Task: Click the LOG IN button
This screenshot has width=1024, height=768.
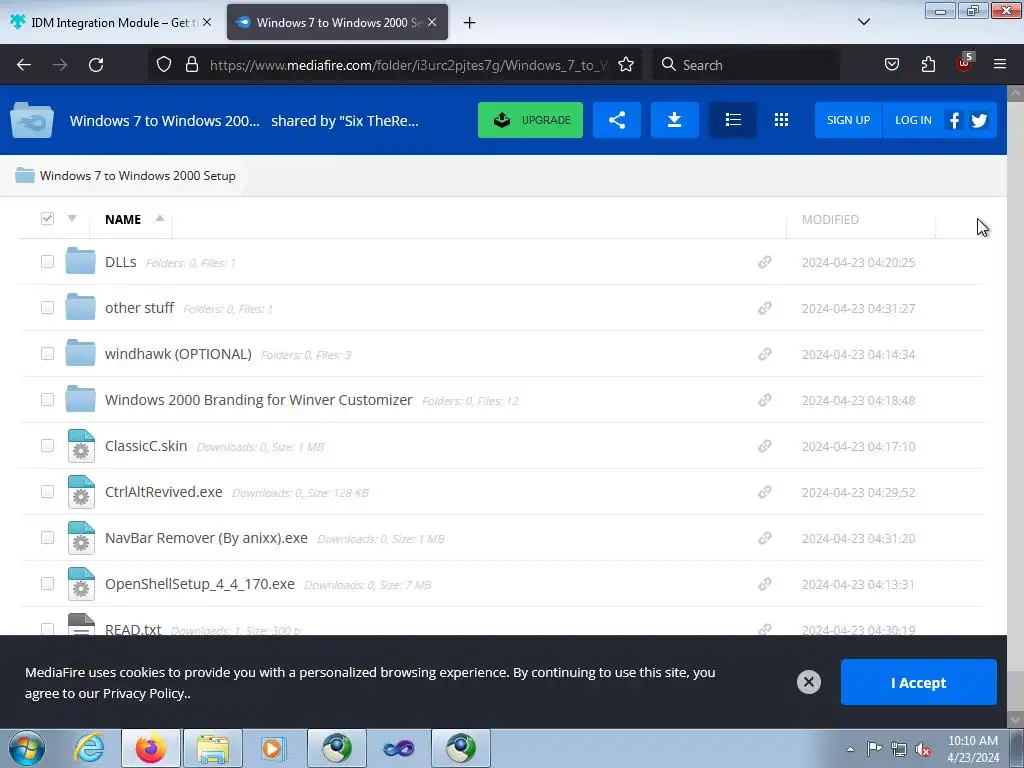Action: tap(913, 120)
